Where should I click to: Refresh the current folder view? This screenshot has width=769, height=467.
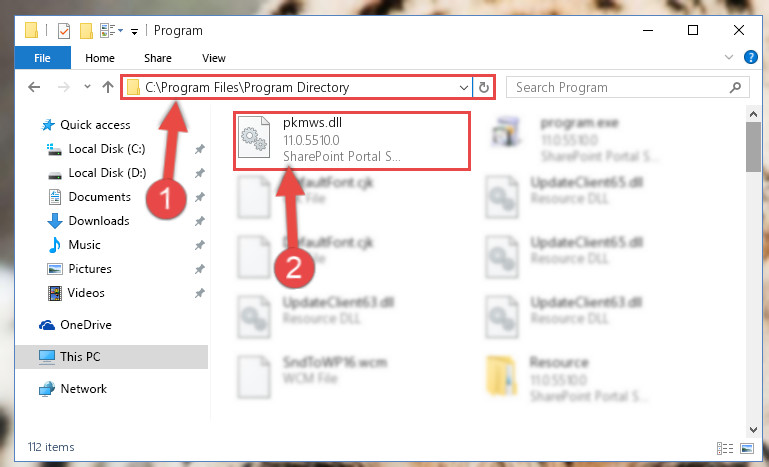[x=484, y=87]
